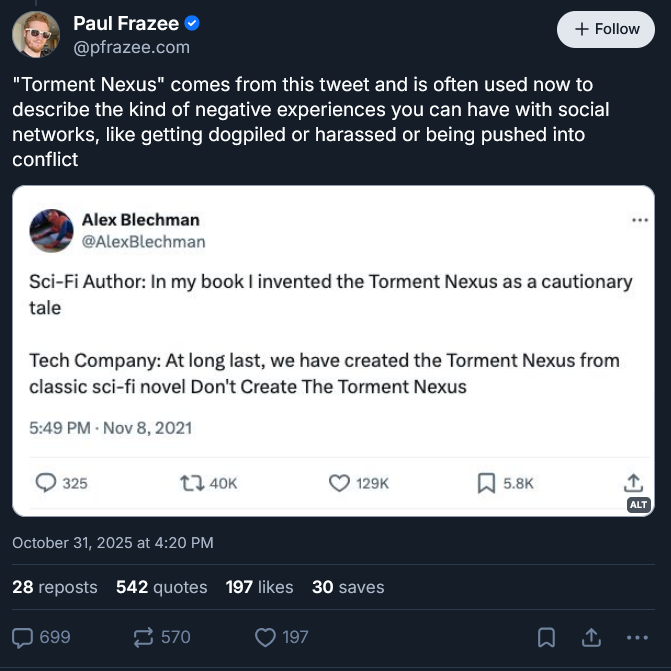Click the embedded tweet's retweet icon
671x671 pixels.
coord(190,483)
